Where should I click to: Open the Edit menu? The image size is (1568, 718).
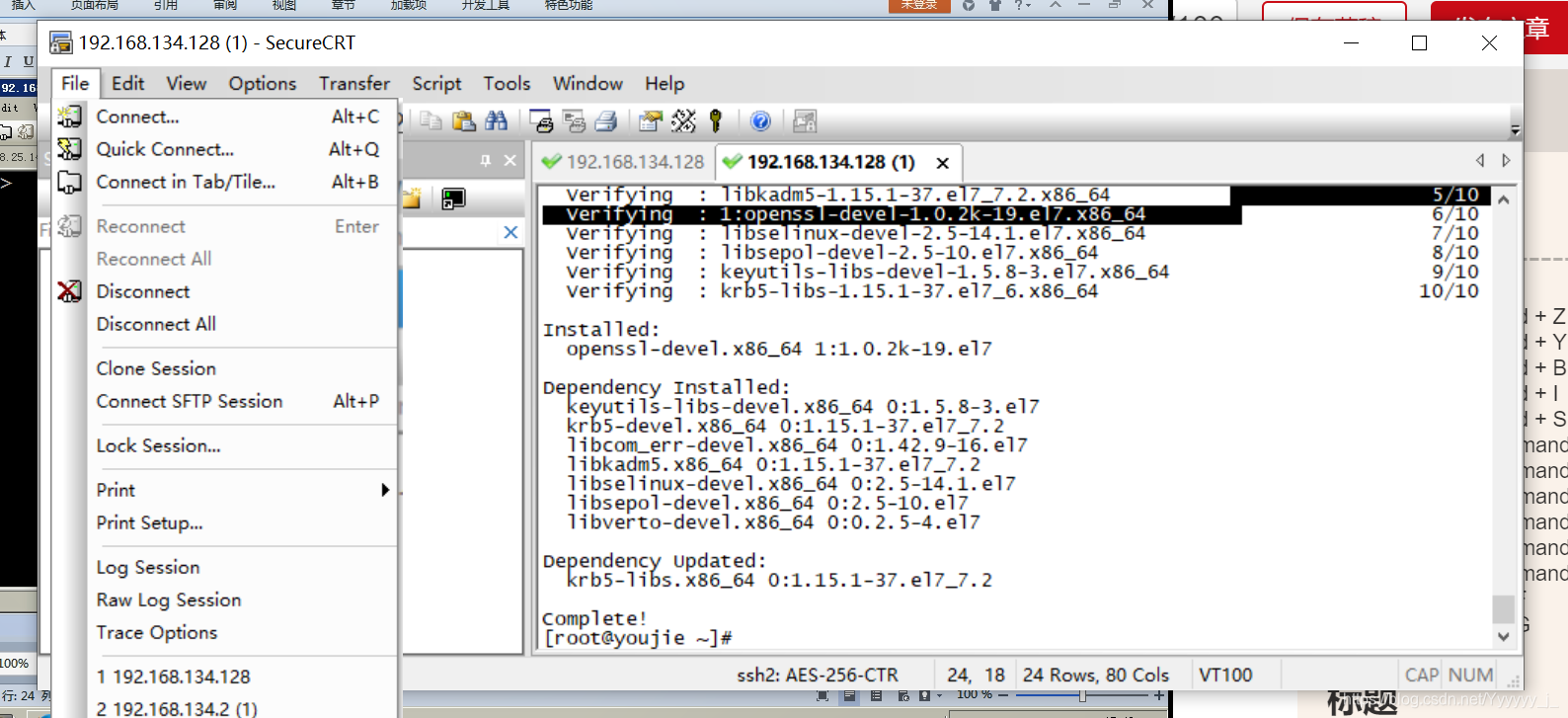pos(128,84)
